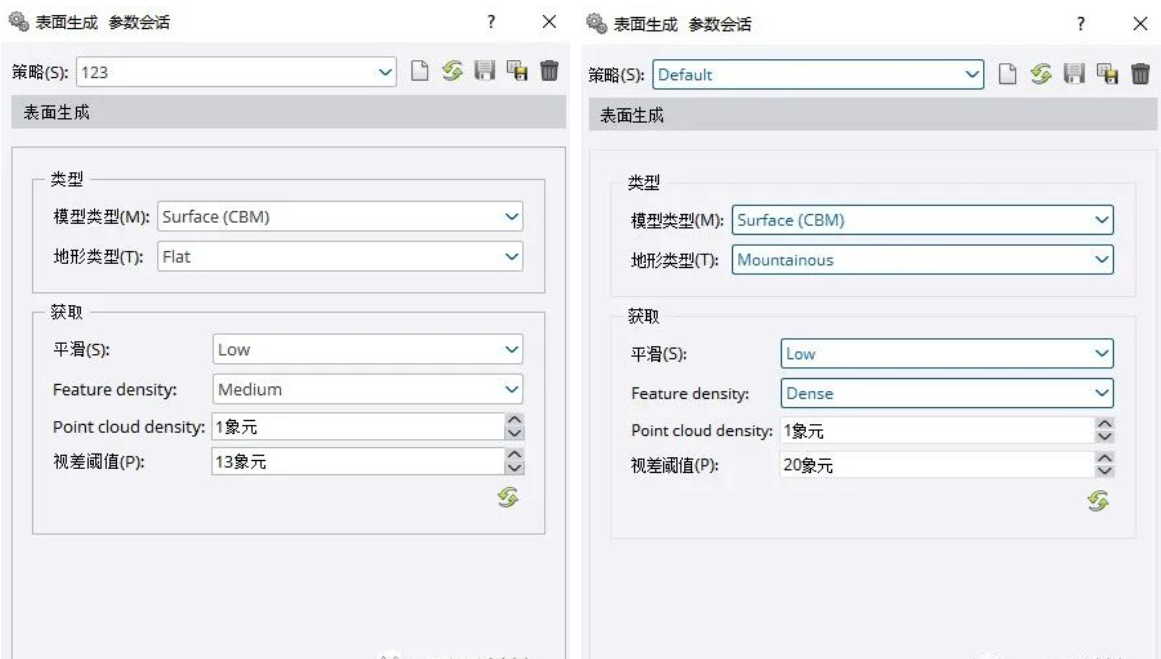Expand the 地形类型 dropdown set to Mountainous
Viewport: 1161px width, 659px height.
[1103, 260]
